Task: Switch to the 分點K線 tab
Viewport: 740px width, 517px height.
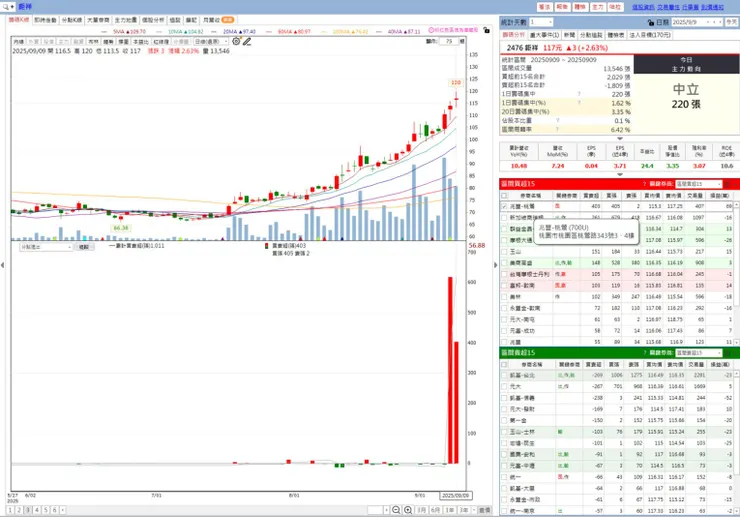Action: tap(72, 20)
